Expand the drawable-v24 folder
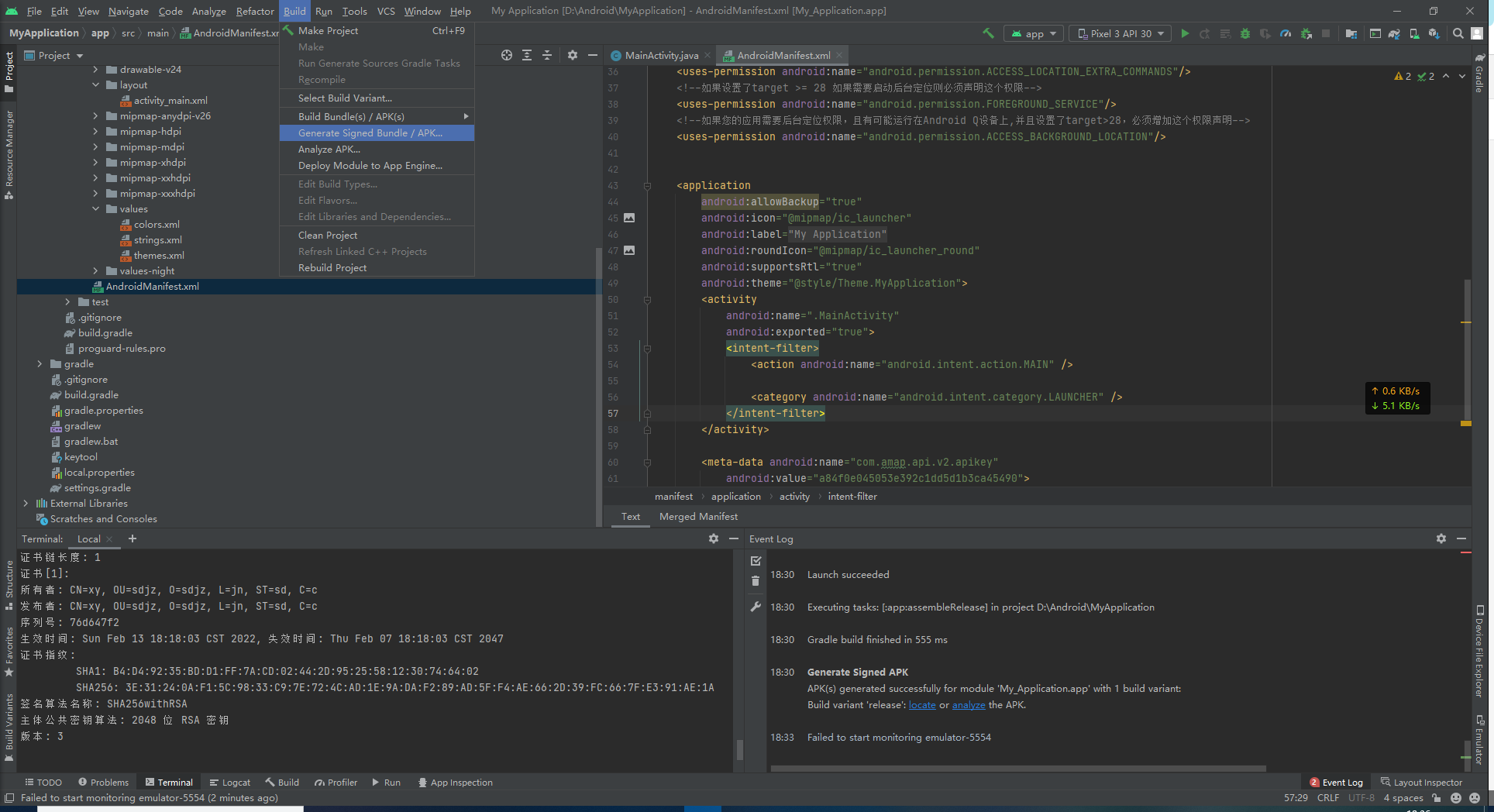Image resolution: width=1494 pixels, height=812 pixels. point(96,69)
